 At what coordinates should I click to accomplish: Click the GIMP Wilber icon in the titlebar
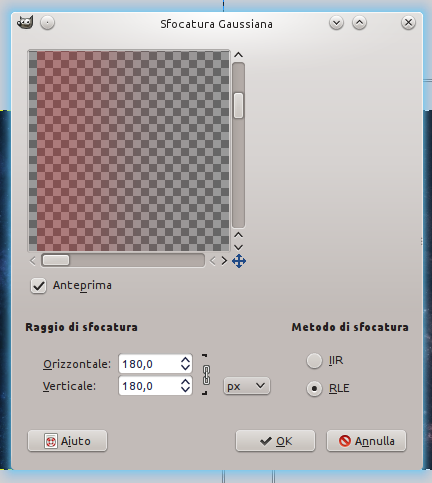point(25,23)
